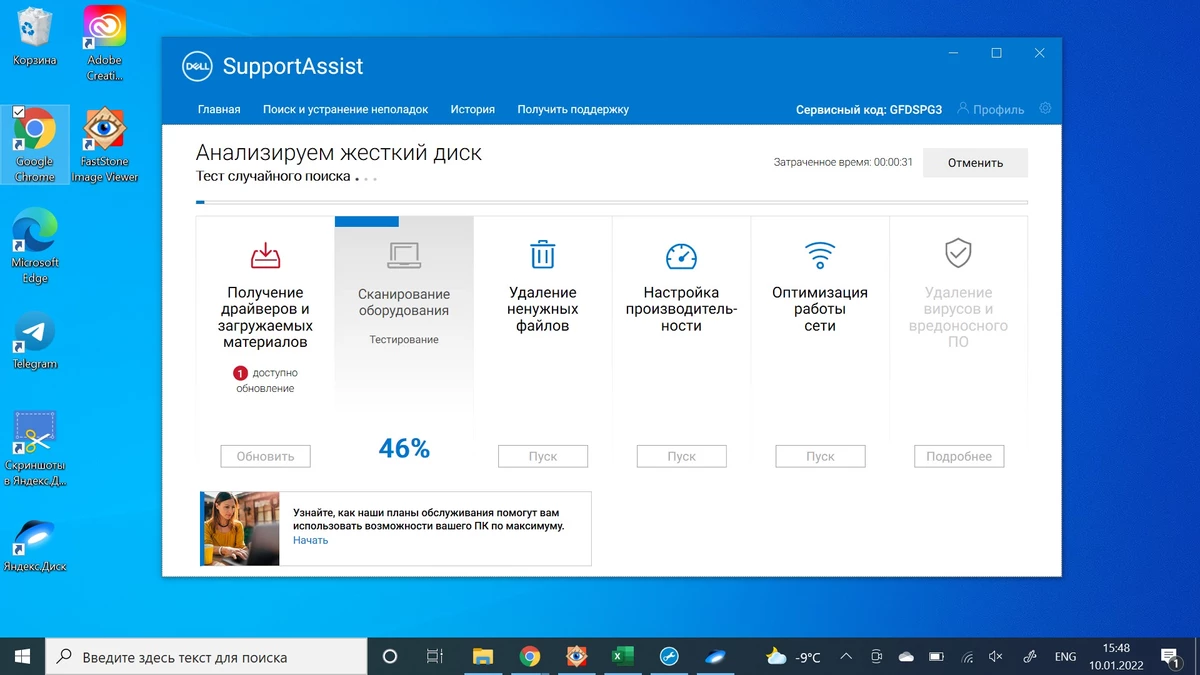Open SupportAssist settings gear icon
This screenshot has height=675, width=1200.
[1045, 108]
